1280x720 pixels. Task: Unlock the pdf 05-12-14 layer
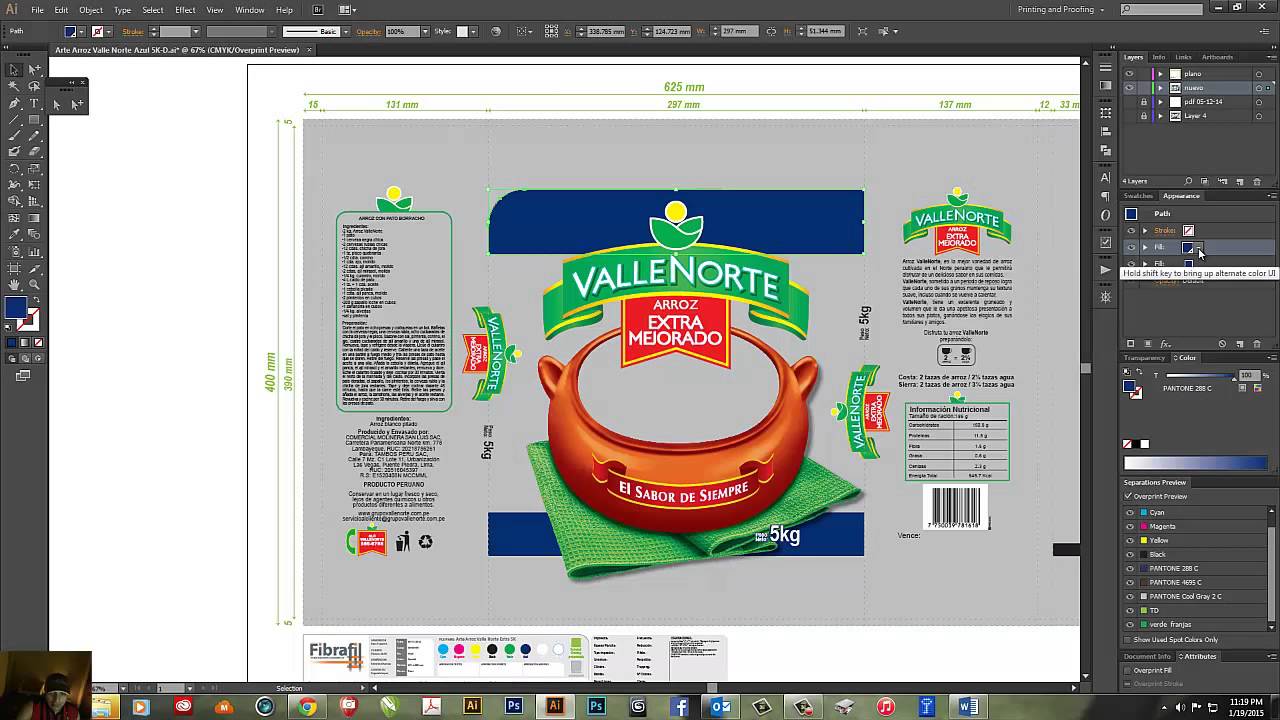click(x=1143, y=102)
